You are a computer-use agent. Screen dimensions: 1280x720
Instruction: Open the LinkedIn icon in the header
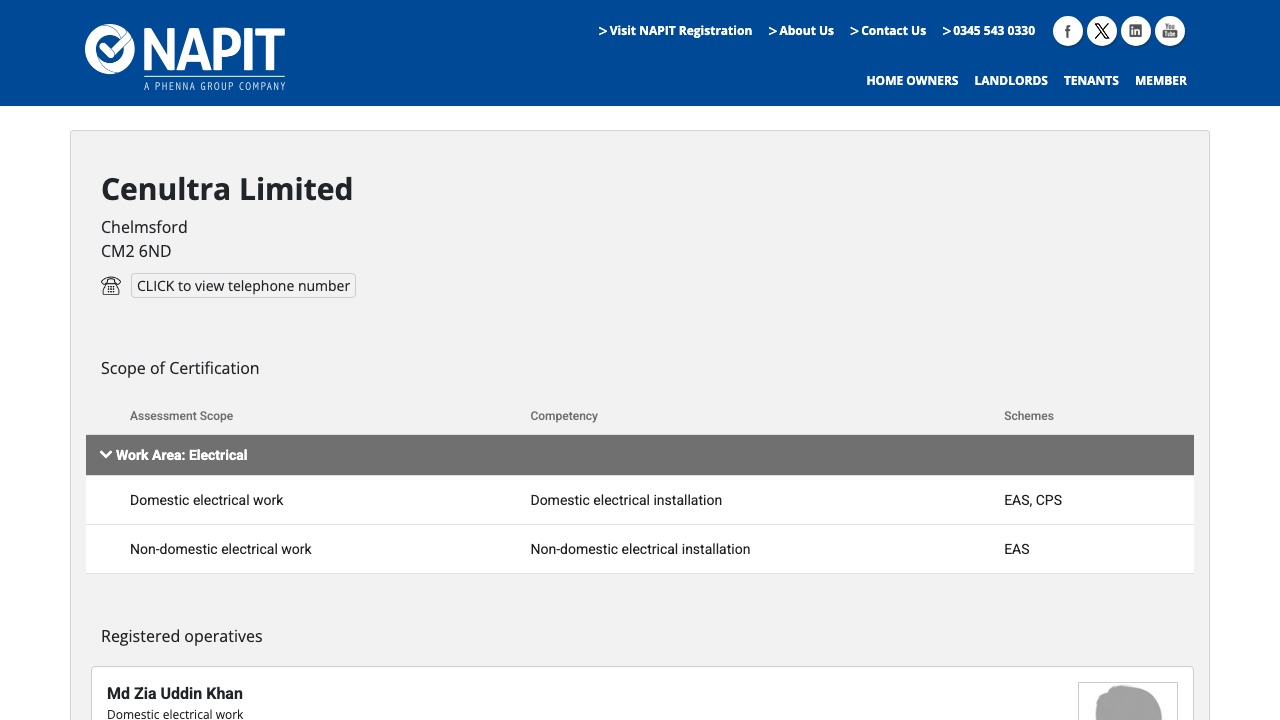click(1135, 30)
